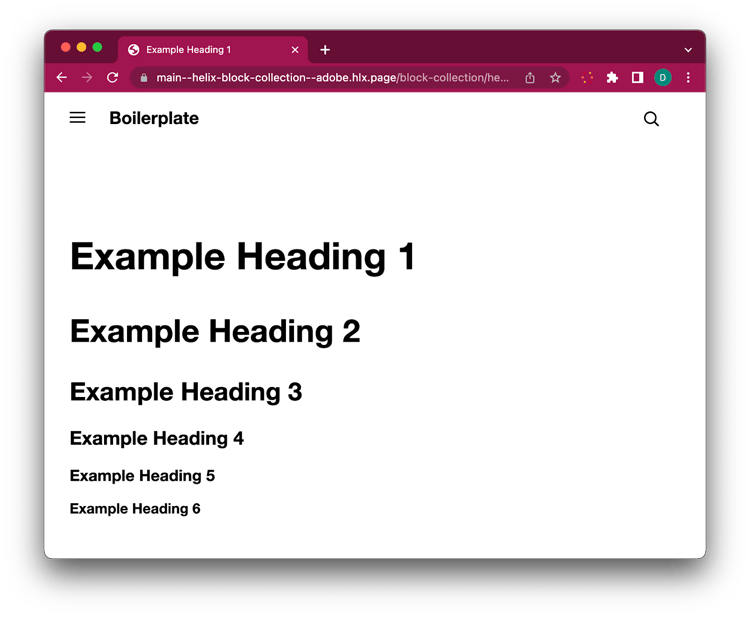Click the site search magnifier icon
750x617 pixels.
click(x=651, y=119)
